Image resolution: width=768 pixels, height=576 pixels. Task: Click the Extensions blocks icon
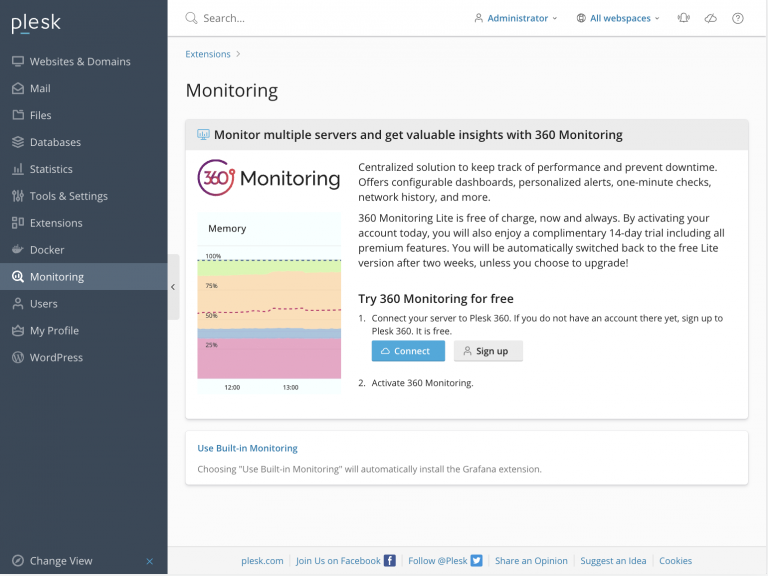point(18,223)
